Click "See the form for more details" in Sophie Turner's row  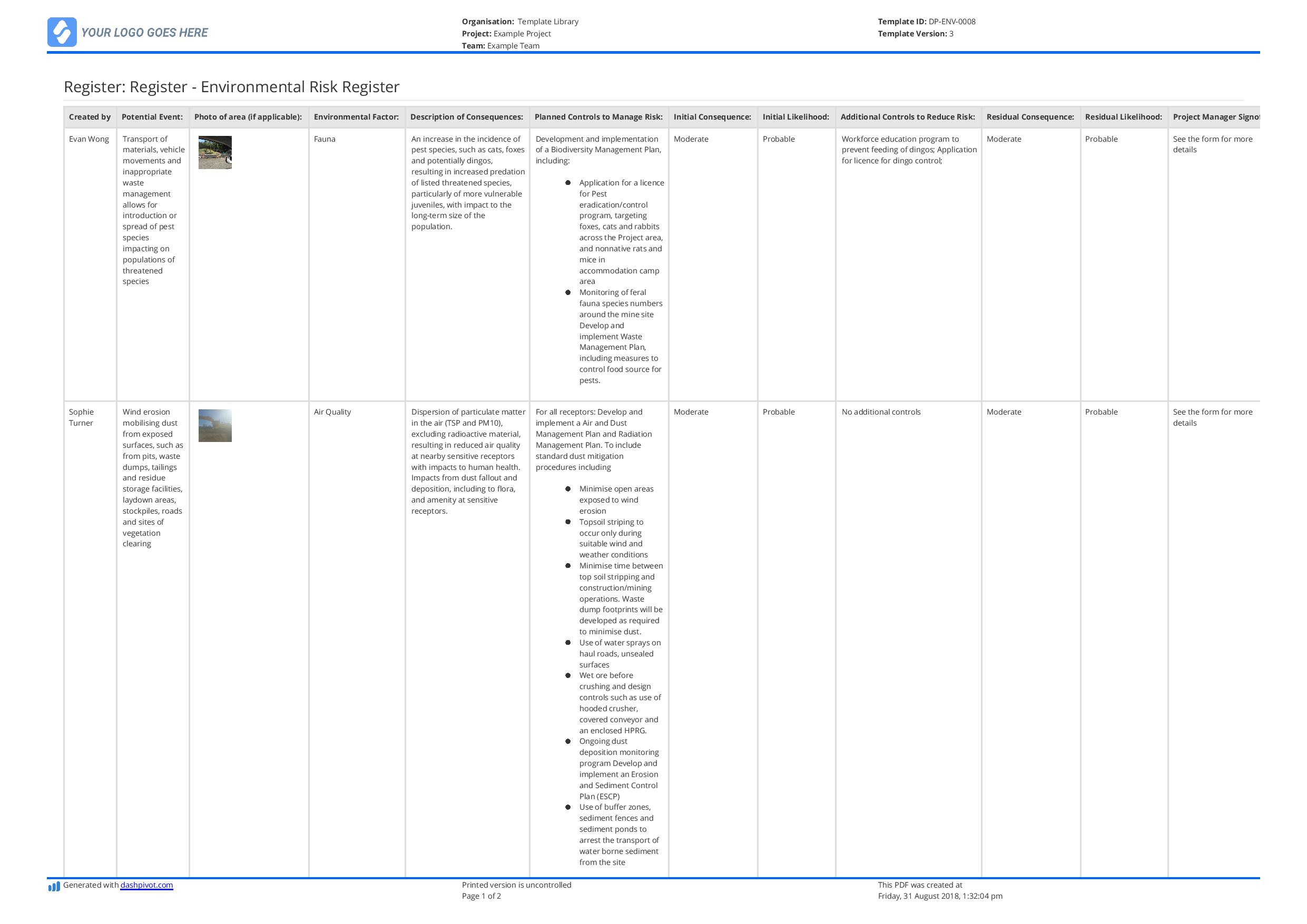tap(1213, 417)
